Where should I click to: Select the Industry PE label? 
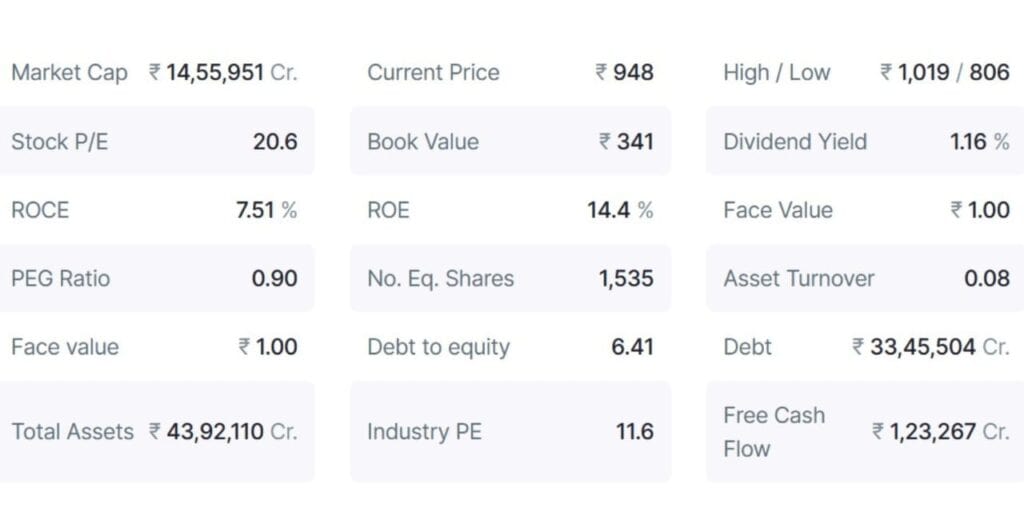(x=424, y=432)
